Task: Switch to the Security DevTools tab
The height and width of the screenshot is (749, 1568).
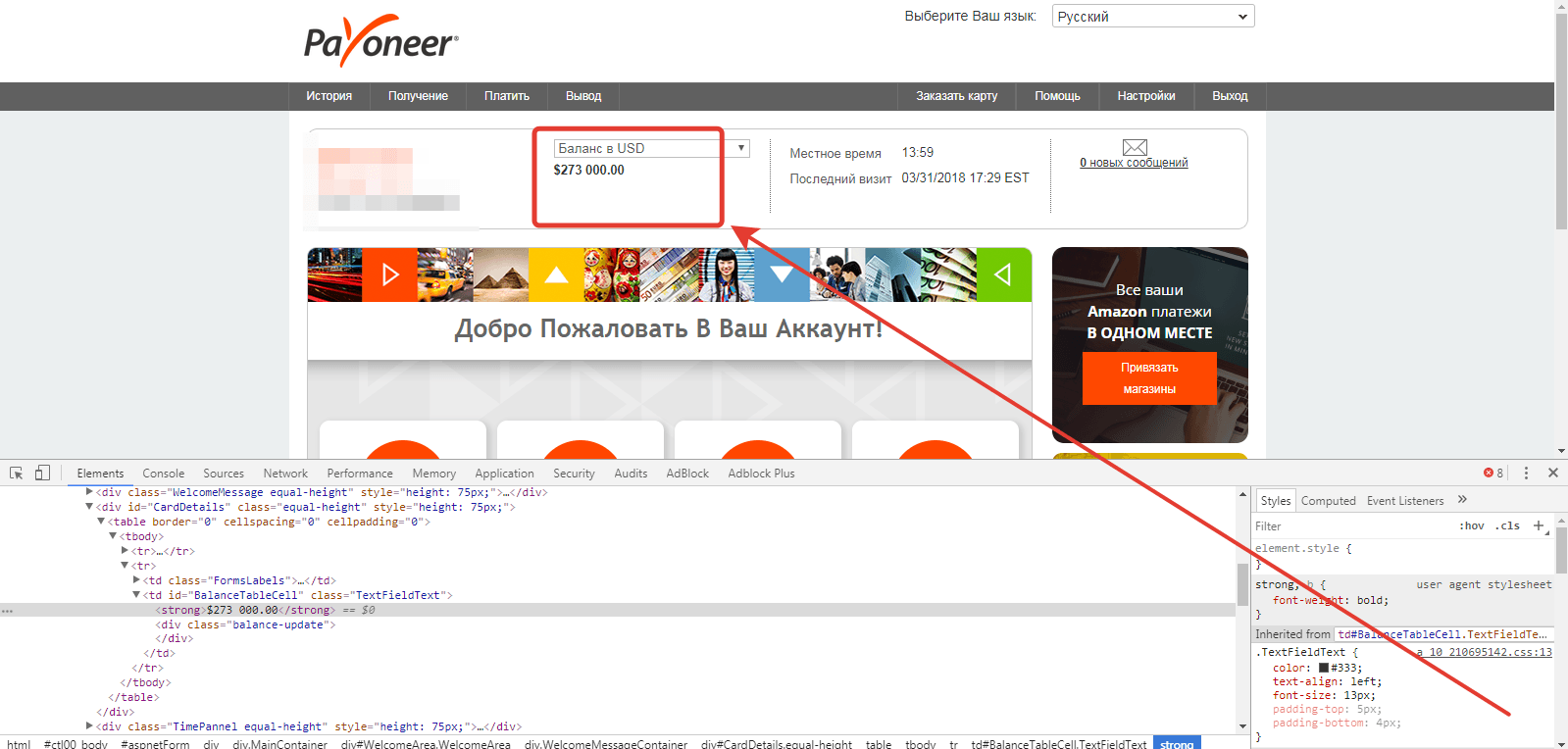Action: coord(574,473)
